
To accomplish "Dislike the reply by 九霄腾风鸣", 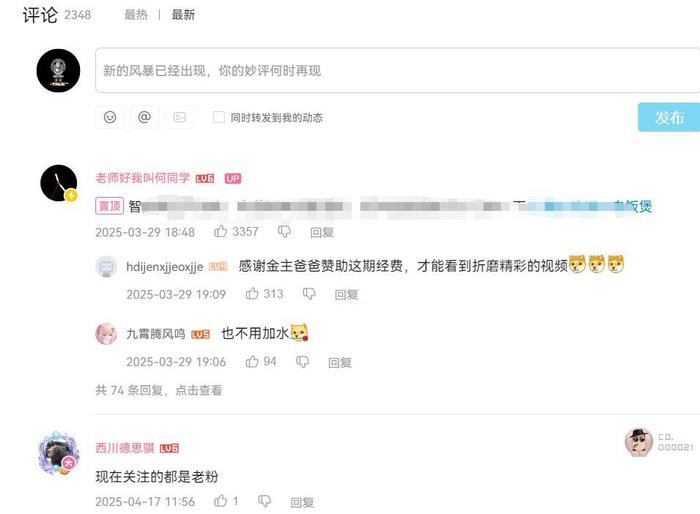I will click(302, 362).
